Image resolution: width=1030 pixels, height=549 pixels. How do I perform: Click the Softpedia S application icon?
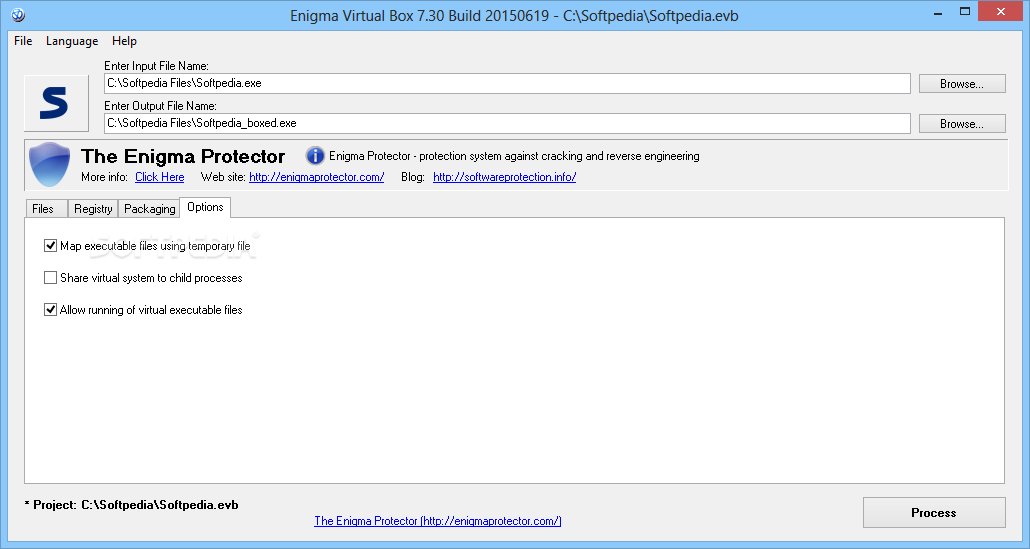click(x=56, y=103)
